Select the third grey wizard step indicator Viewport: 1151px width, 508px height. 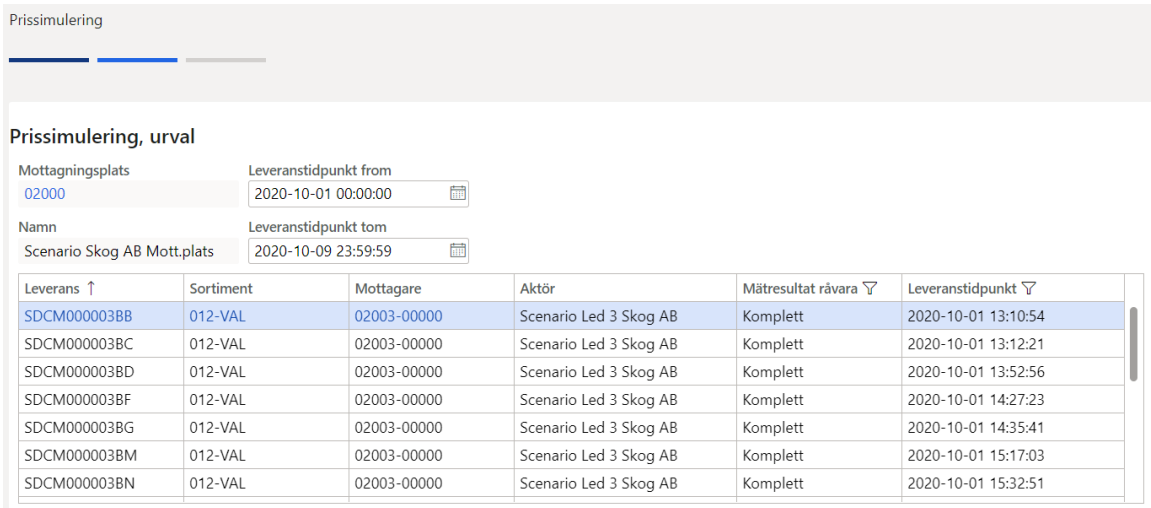tap(226, 59)
